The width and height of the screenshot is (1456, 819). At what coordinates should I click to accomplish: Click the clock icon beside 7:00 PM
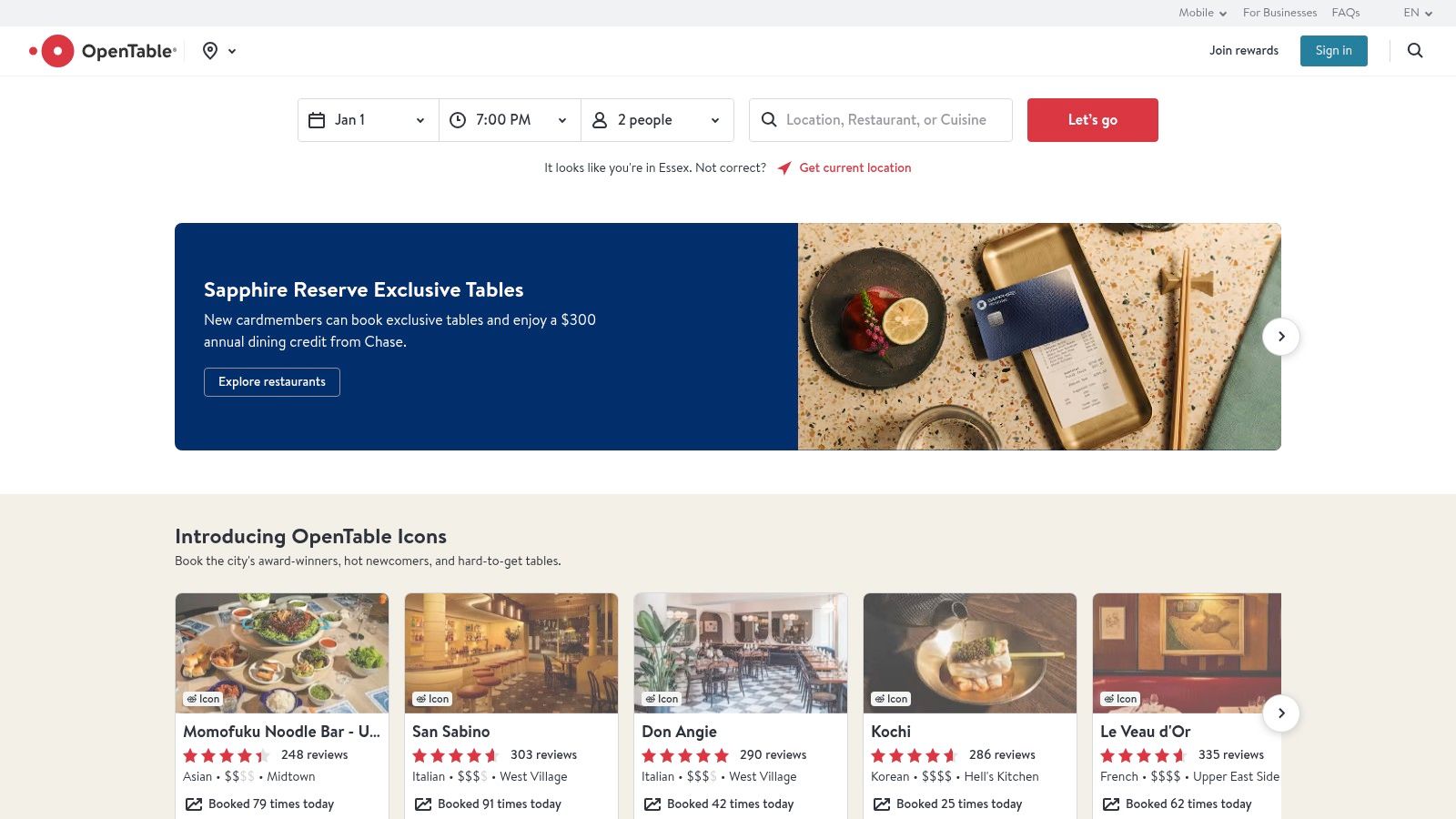point(458,120)
